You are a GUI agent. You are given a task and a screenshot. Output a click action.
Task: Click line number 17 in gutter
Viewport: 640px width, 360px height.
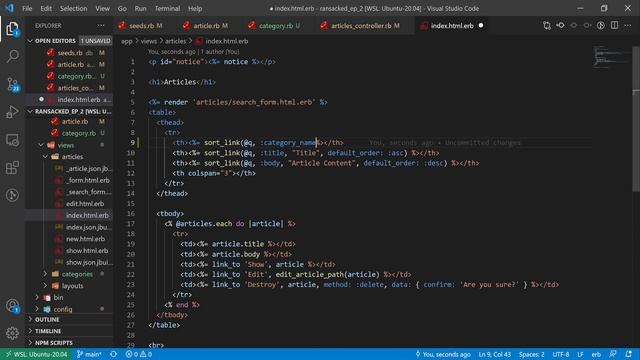pos(131,224)
